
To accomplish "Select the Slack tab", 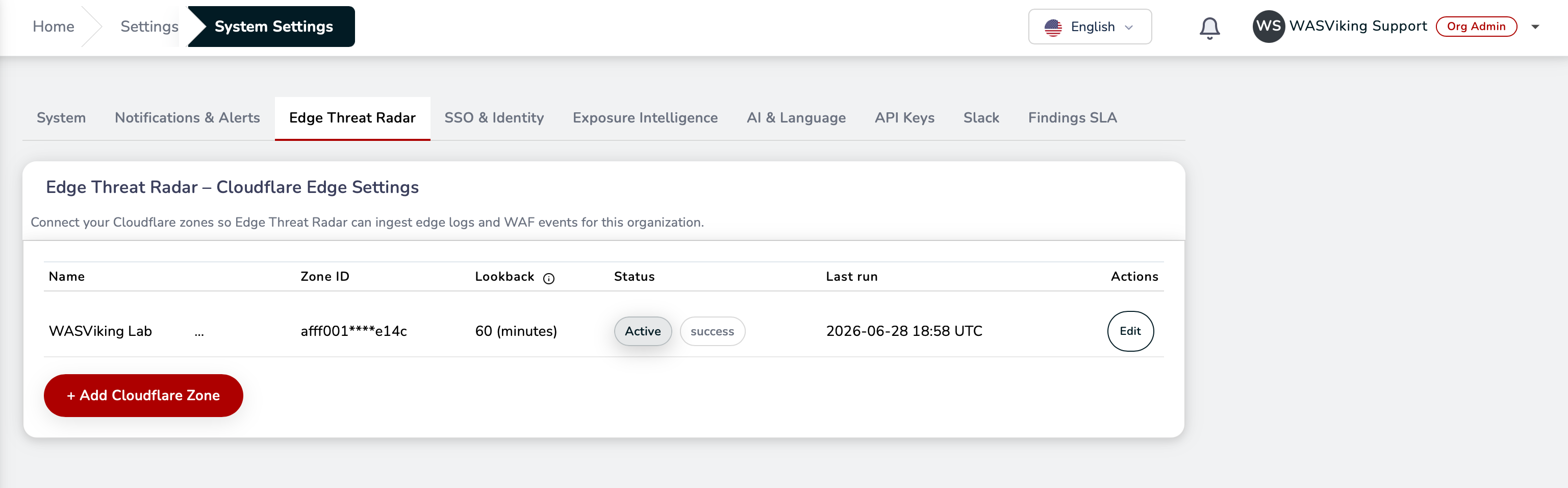I will 980,117.
